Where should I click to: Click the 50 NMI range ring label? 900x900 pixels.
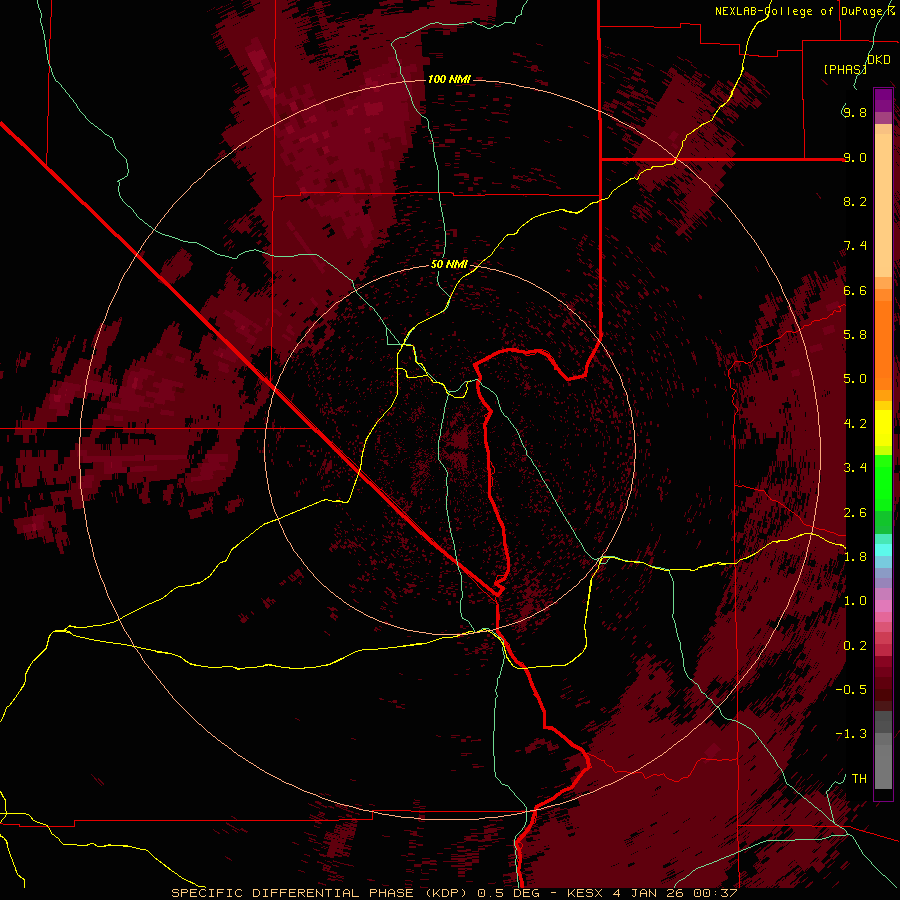point(449,265)
